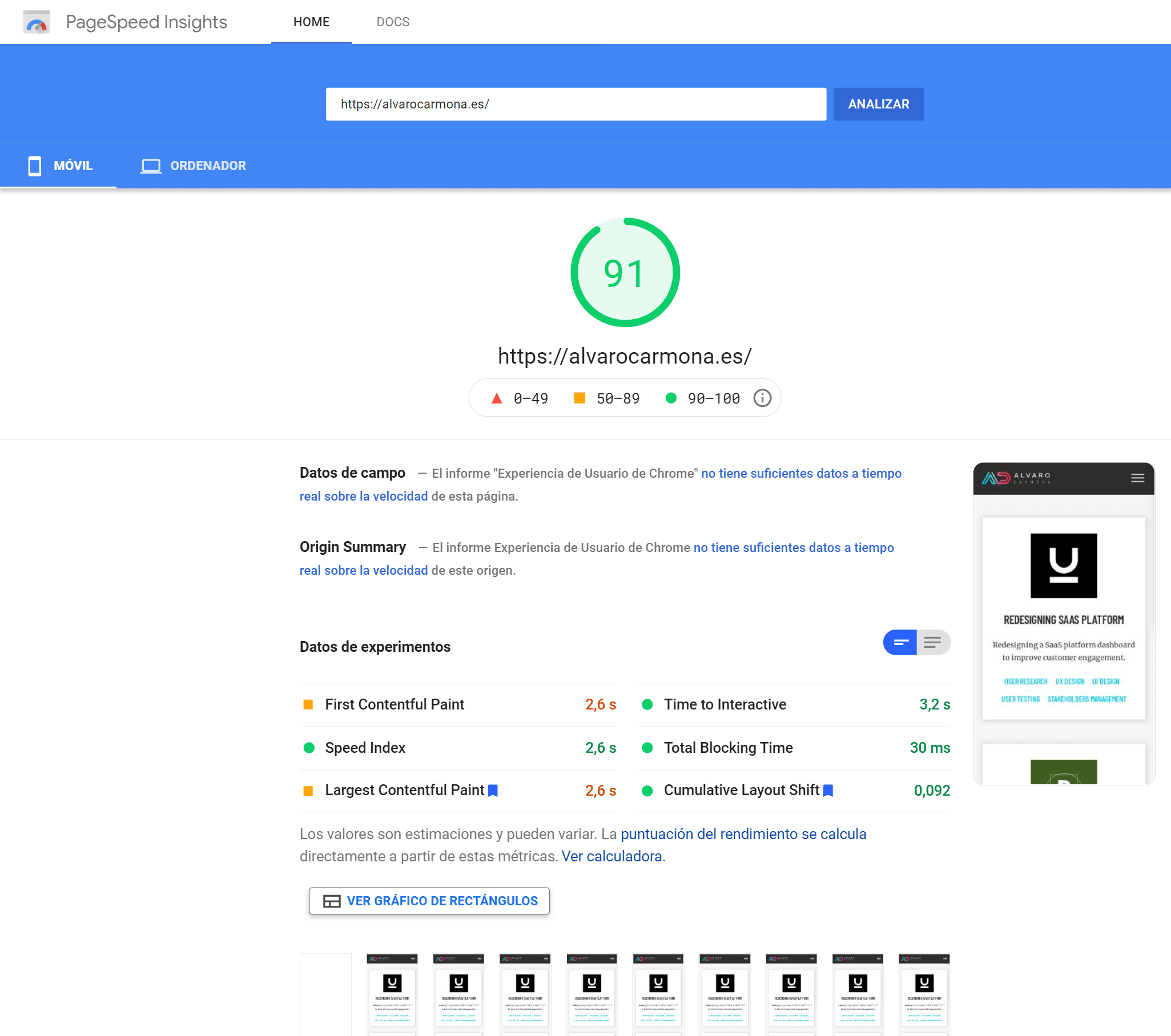Image resolution: width=1171 pixels, height=1036 pixels.
Task: Click the score legend info icon
Action: tap(762, 398)
